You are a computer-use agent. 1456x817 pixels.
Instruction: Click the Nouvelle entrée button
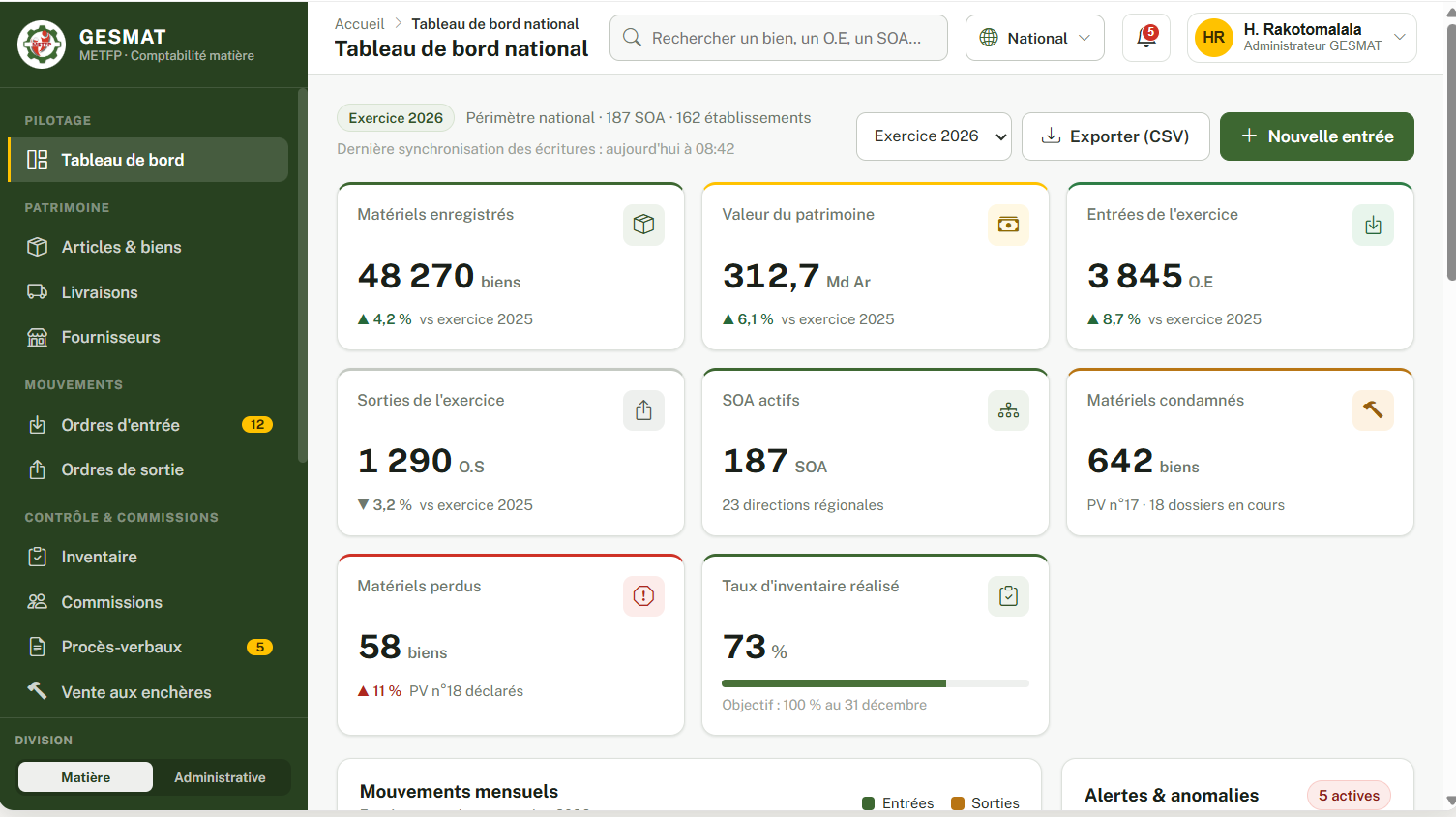point(1317,136)
